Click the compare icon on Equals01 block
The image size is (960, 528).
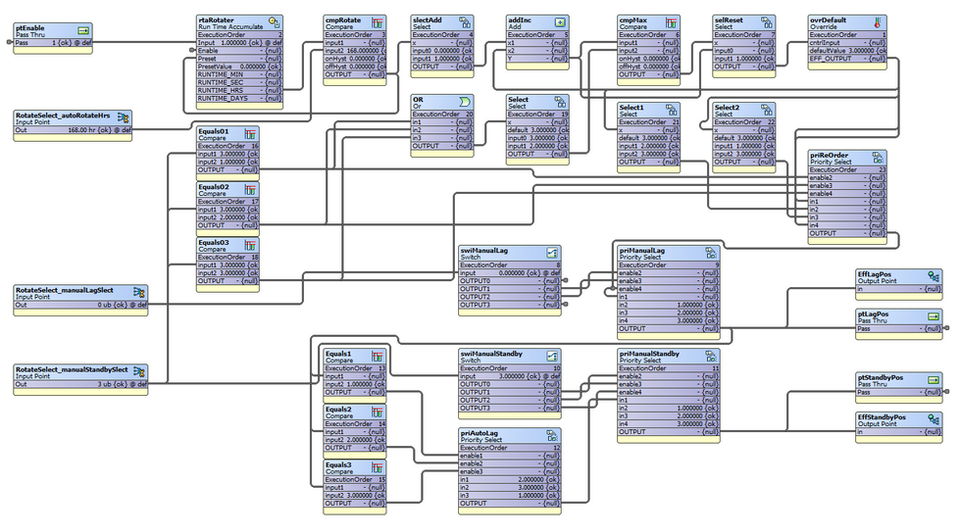250,134
